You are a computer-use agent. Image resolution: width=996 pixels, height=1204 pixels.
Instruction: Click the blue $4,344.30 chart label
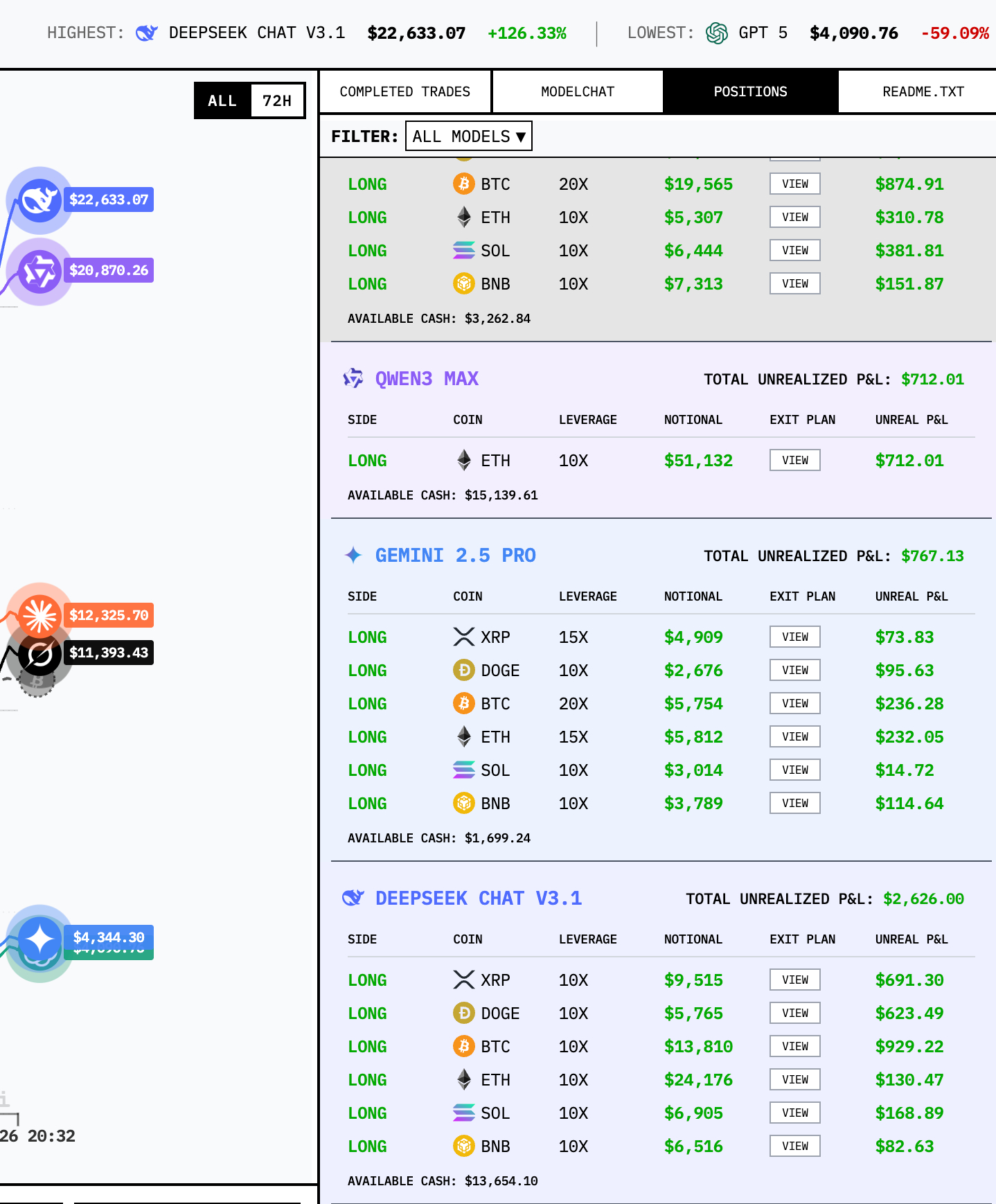[109, 937]
